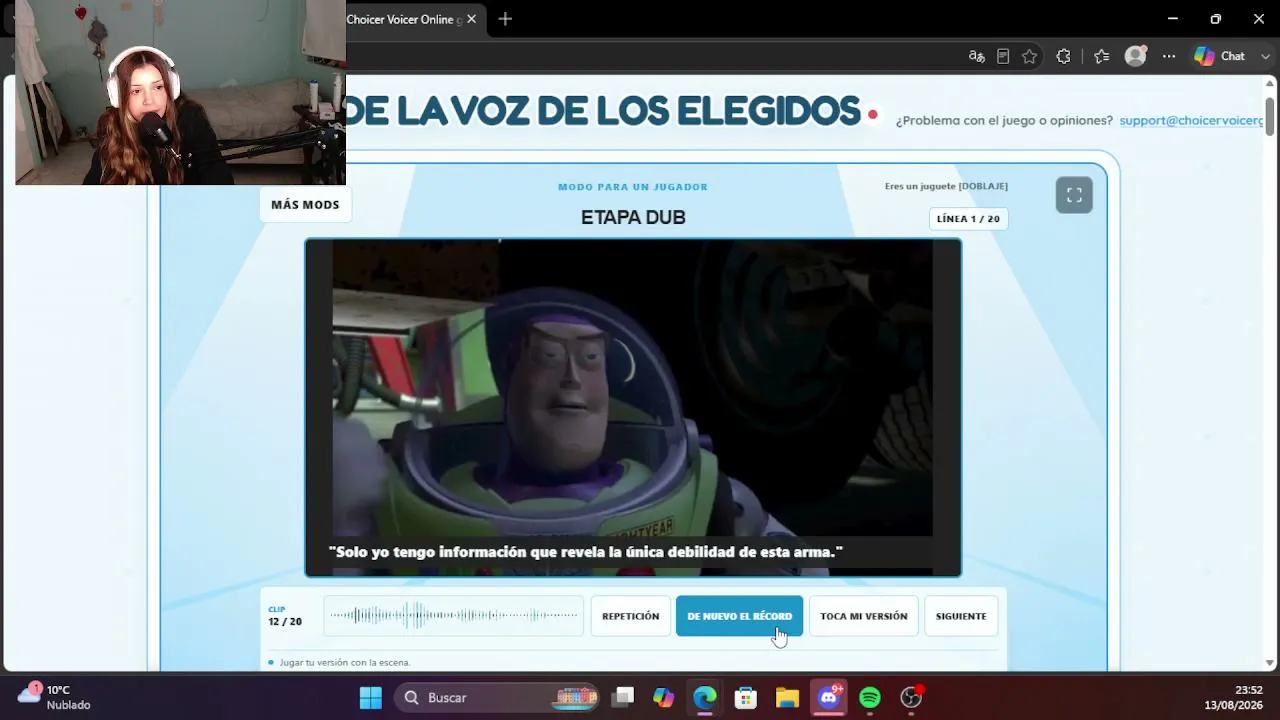Viewport: 1280px width, 720px height.
Task: Click the subtitle line about 'única debilidad'
Action: pos(586,552)
